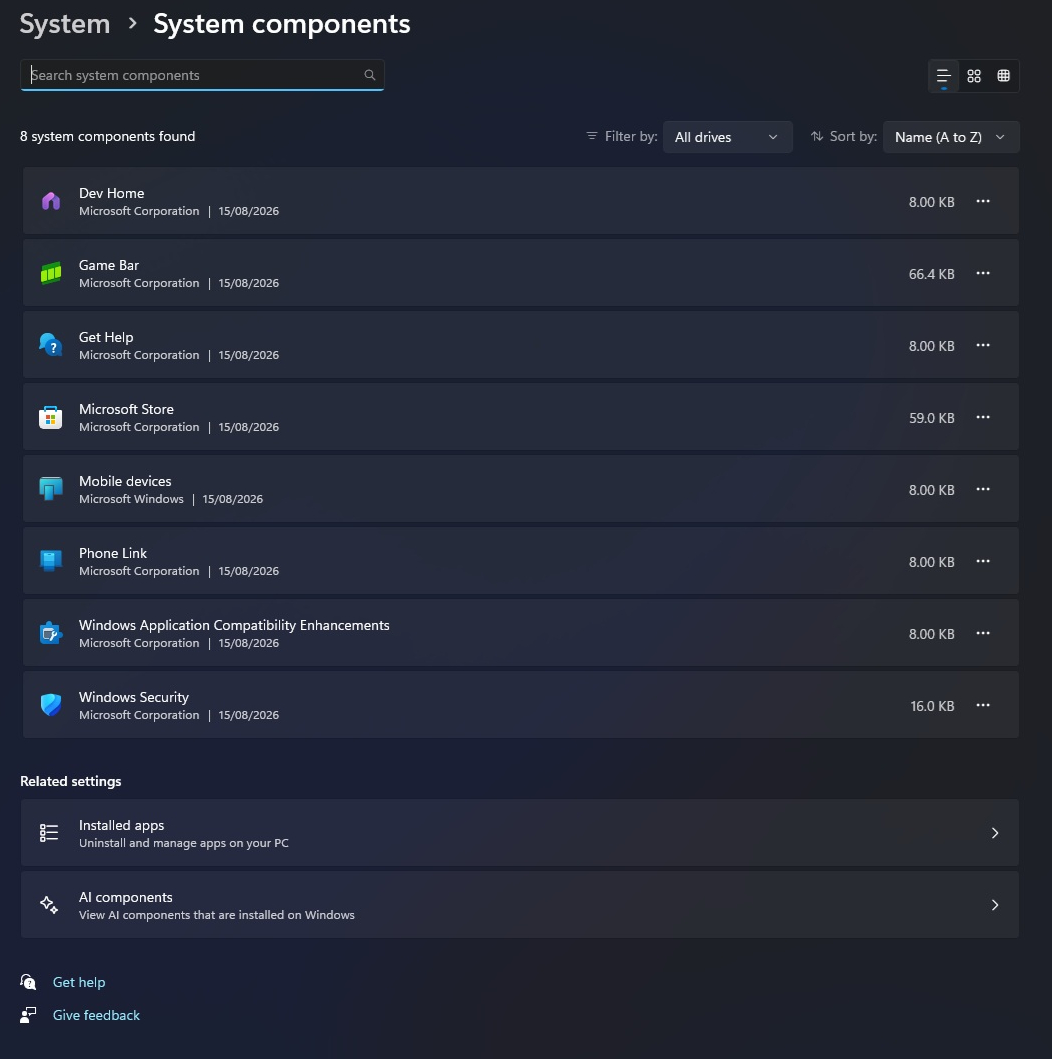Go back to System breadcrumb
The width and height of the screenshot is (1052, 1059).
65,24
